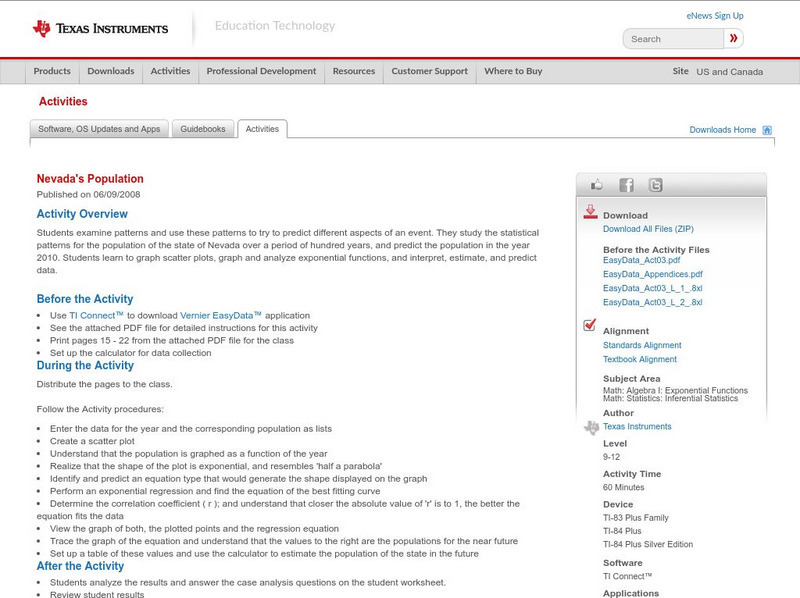Click the Nevada's Population title
This screenshot has height=598, width=800.
(x=90, y=179)
